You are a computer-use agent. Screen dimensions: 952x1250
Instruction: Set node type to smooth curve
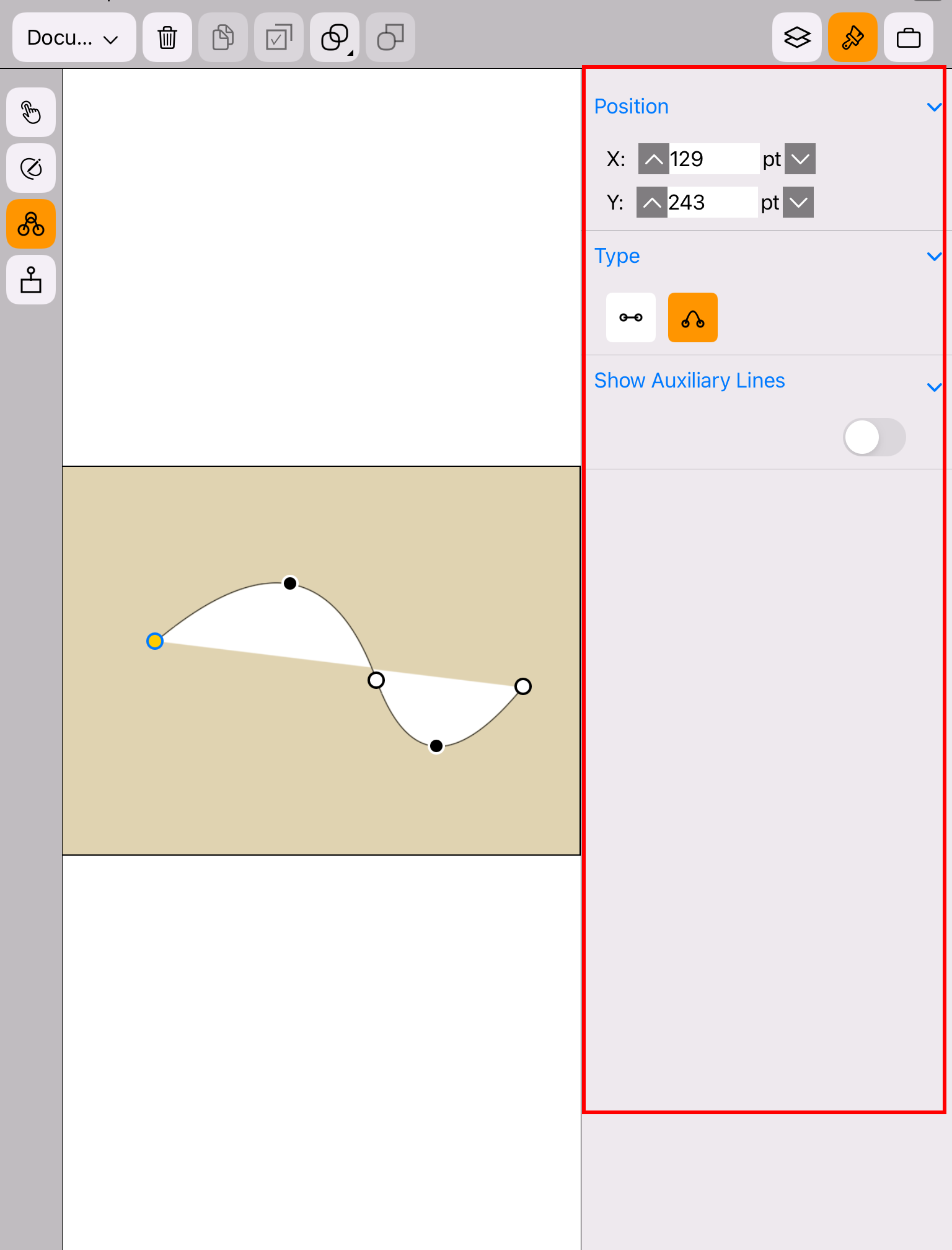click(693, 317)
